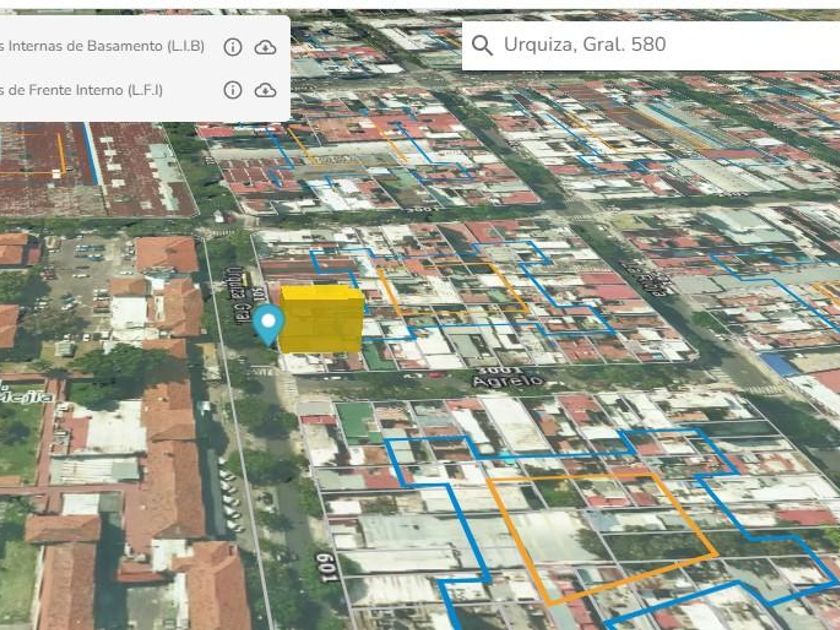The image size is (840, 630).
Task: Download the Basamento (L.I.B) layer
Action: point(265,47)
